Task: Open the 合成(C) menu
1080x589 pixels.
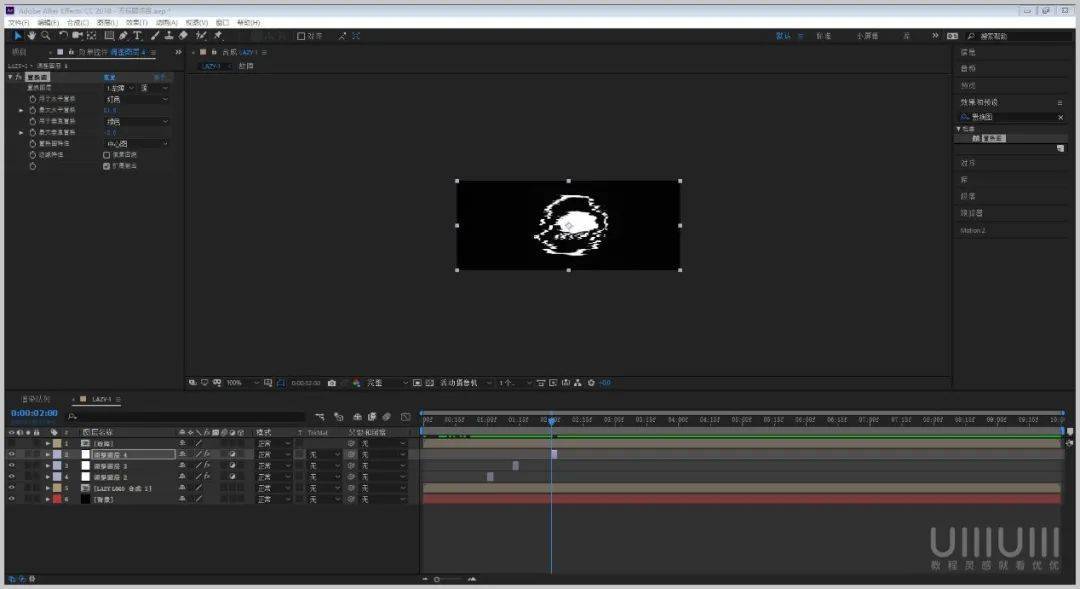Action: [77, 23]
